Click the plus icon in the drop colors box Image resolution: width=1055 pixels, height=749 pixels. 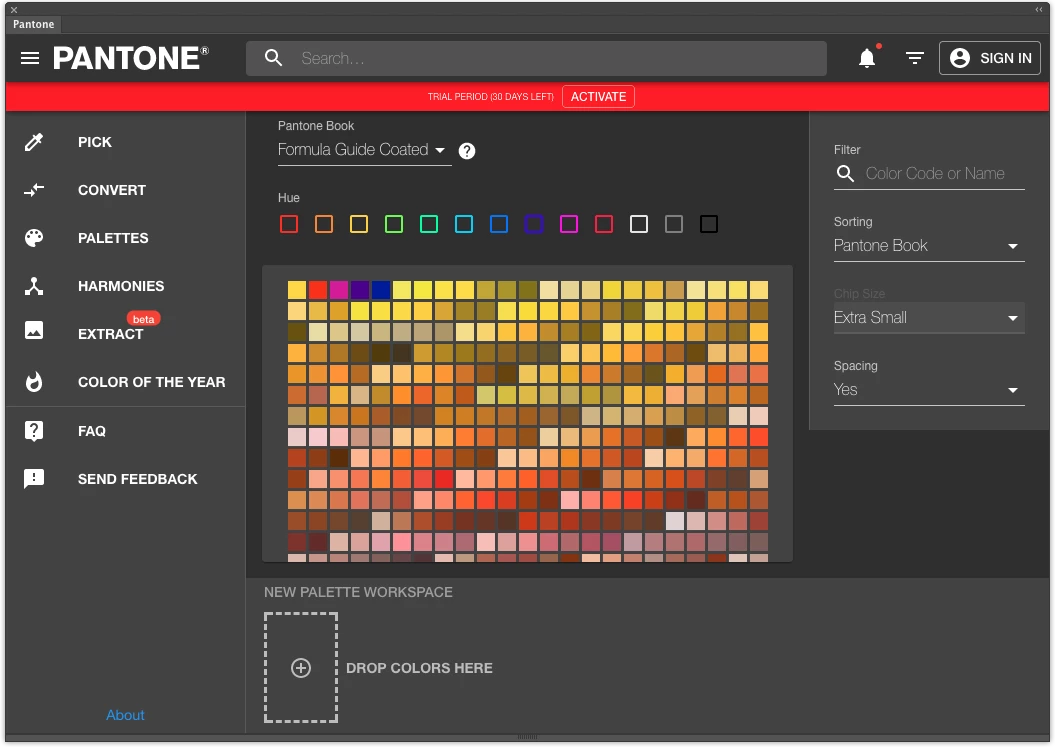[301, 668]
